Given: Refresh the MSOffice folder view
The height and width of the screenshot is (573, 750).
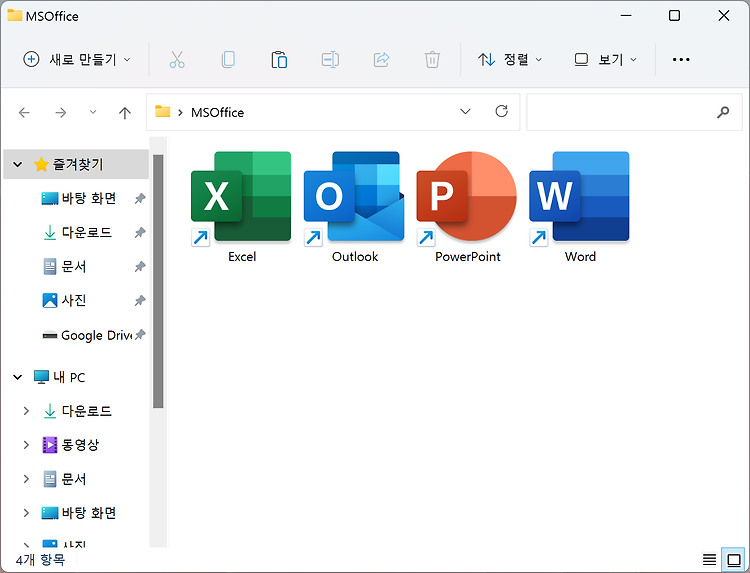Looking at the screenshot, I should tap(501, 111).
